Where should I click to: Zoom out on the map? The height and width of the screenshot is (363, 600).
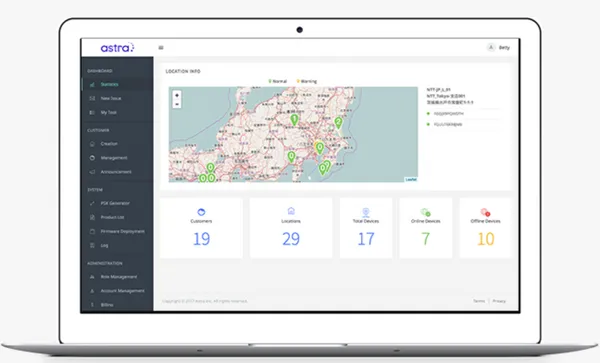click(177, 104)
